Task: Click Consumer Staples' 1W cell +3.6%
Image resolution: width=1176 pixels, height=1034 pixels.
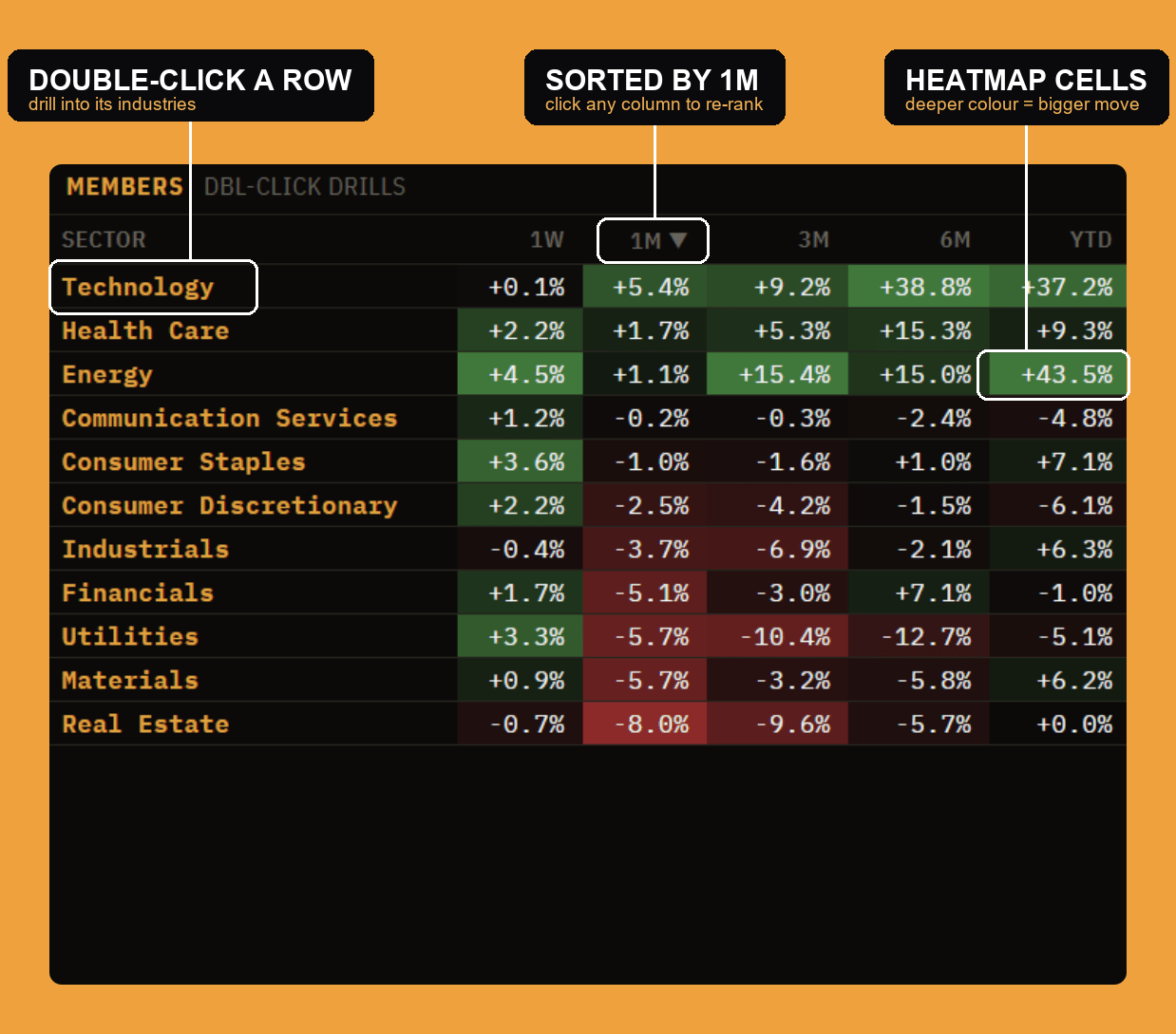Action: [521, 461]
